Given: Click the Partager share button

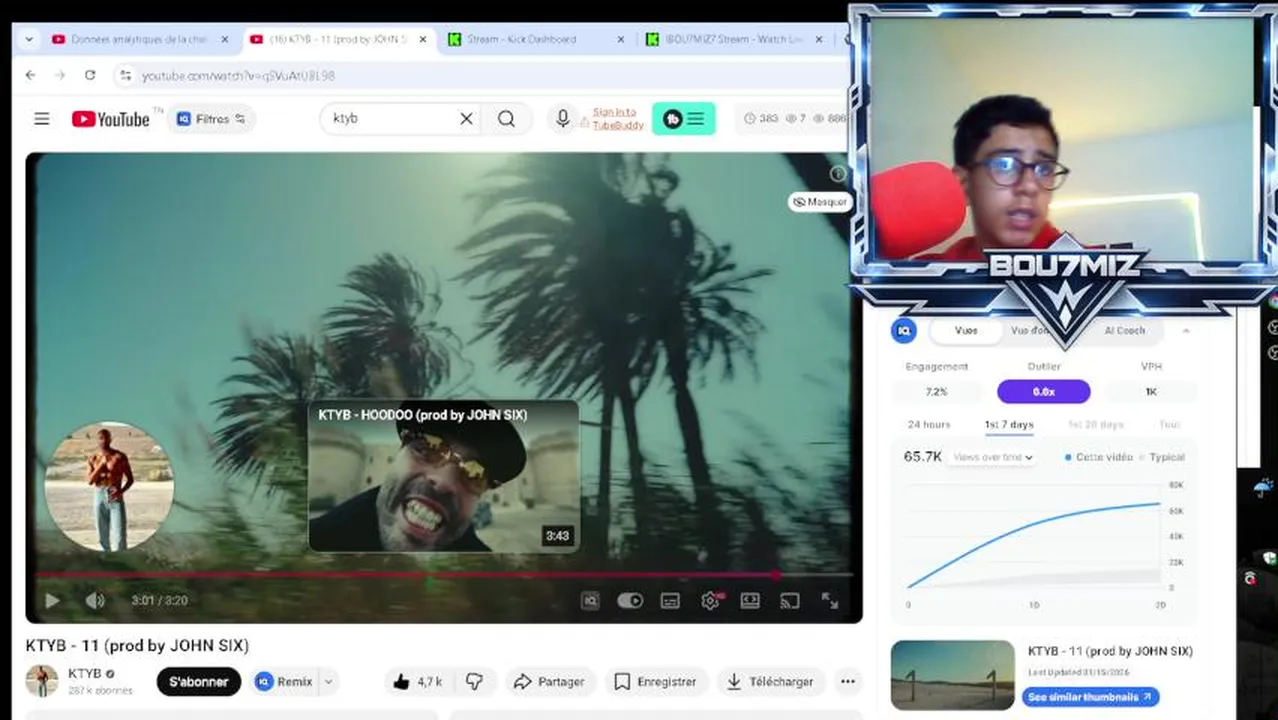Looking at the screenshot, I should point(549,682).
